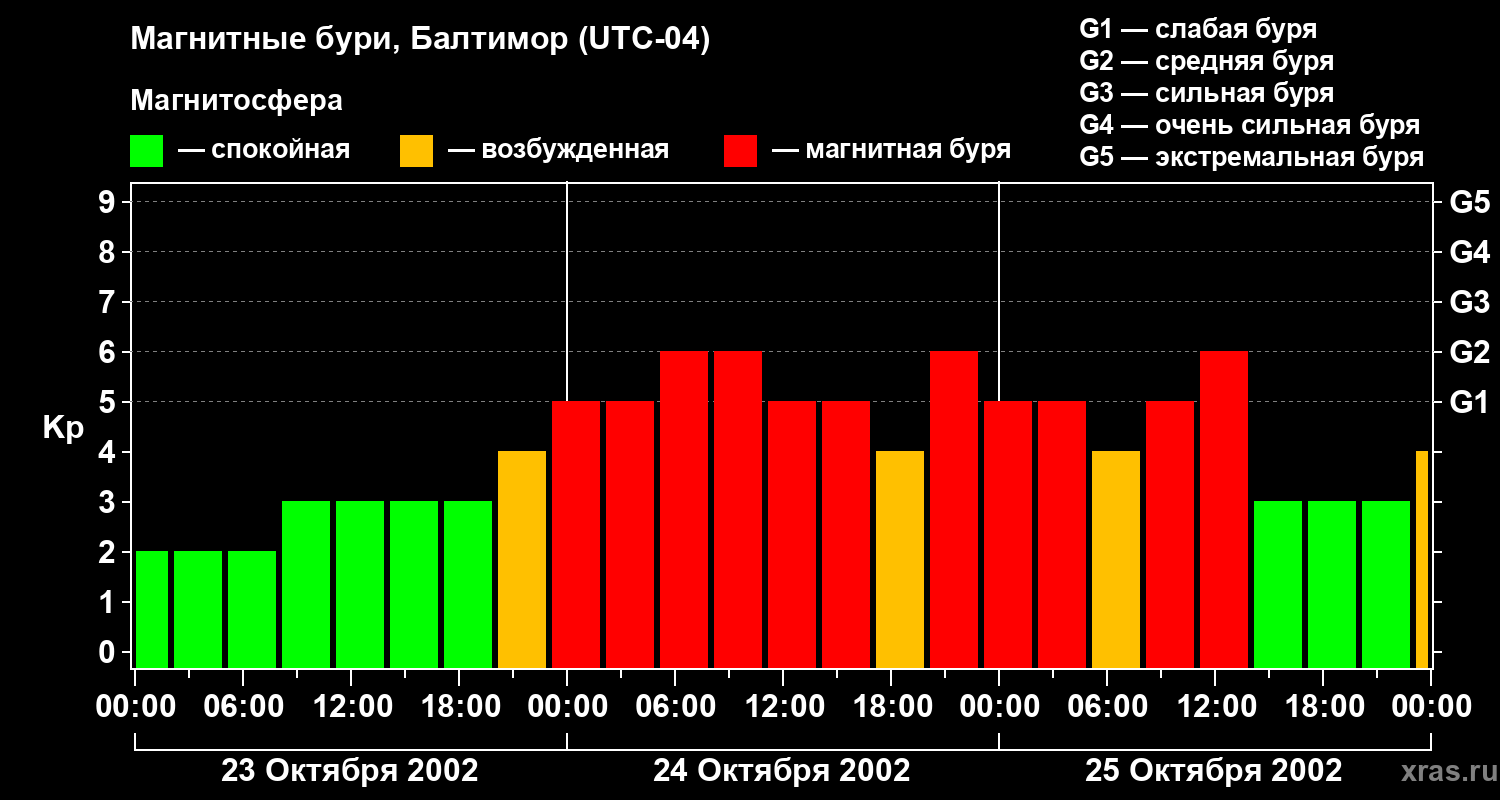
Task: Click the «25 Октября 2002» date label
Action: pos(1214,771)
